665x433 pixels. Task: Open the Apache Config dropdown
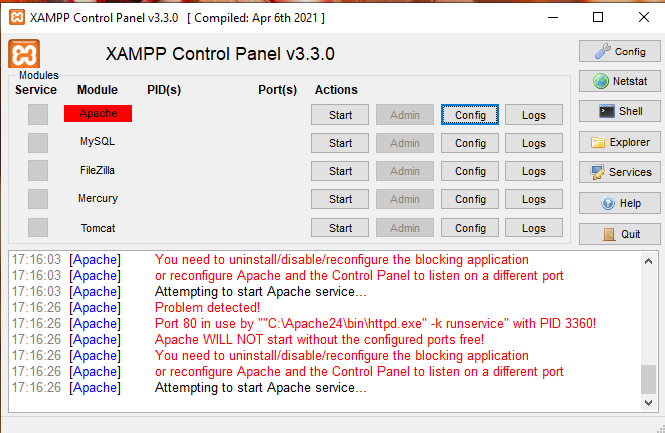pyautogui.click(x=470, y=115)
